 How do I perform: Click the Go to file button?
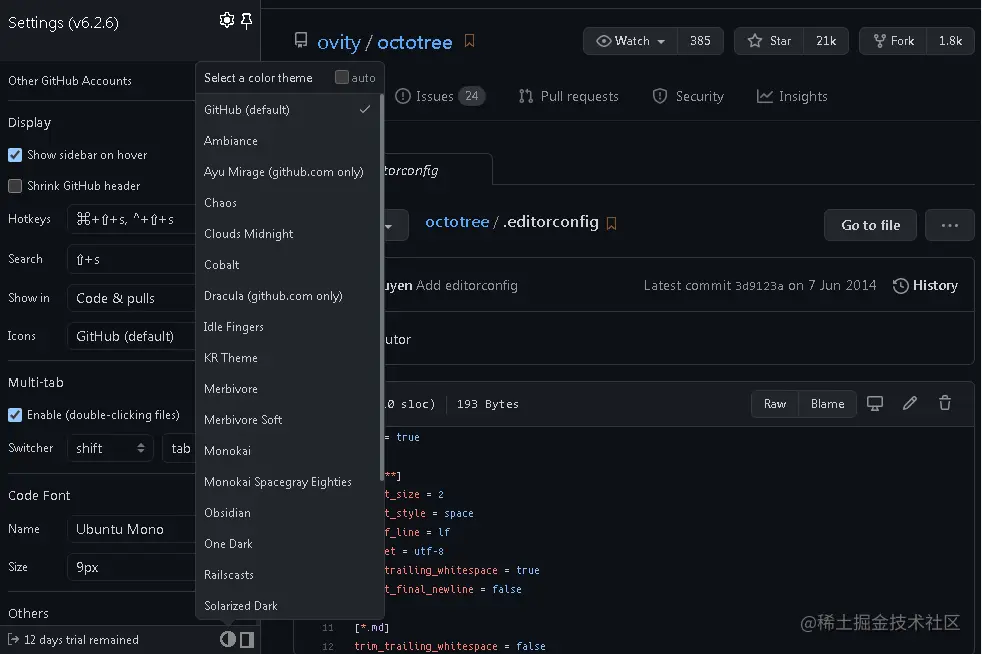point(871,225)
